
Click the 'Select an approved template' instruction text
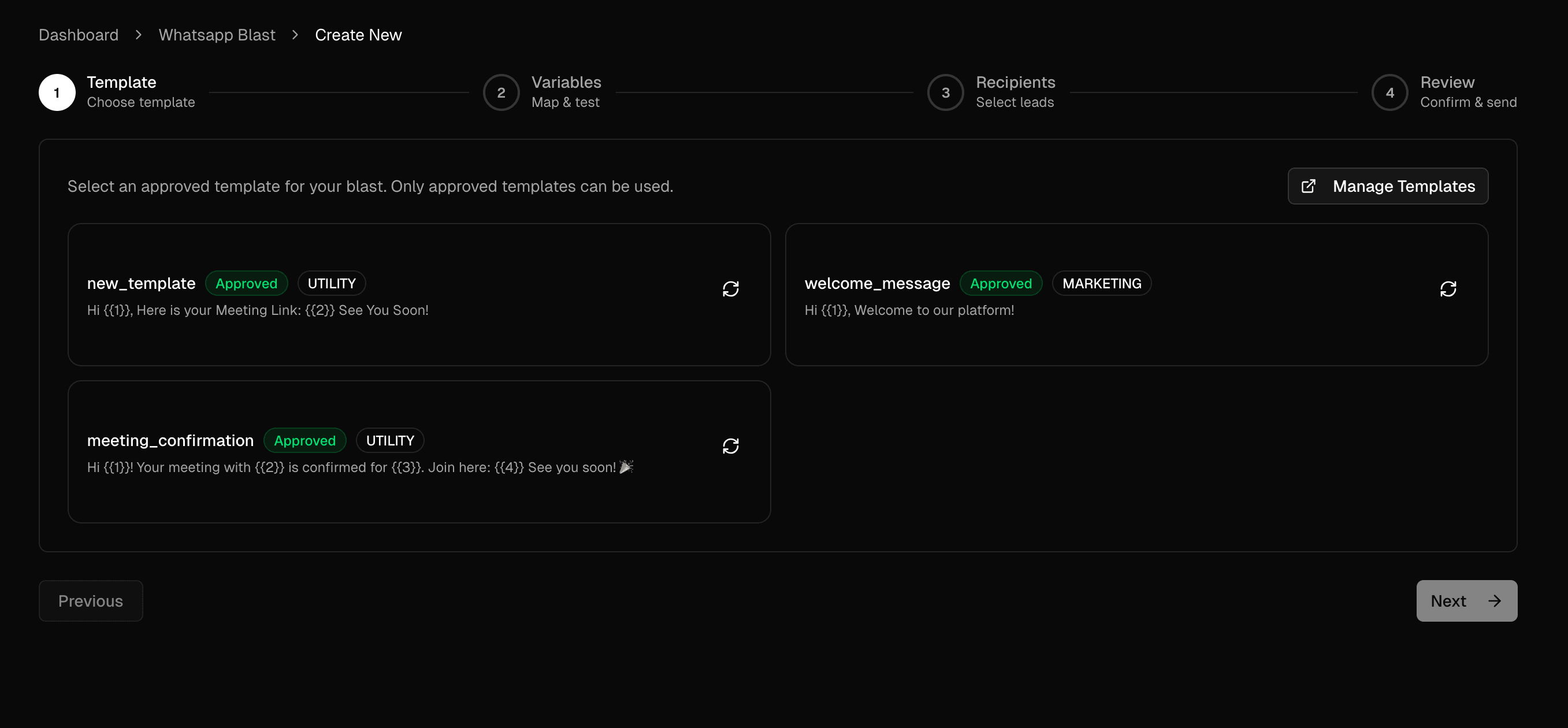[370, 186]
